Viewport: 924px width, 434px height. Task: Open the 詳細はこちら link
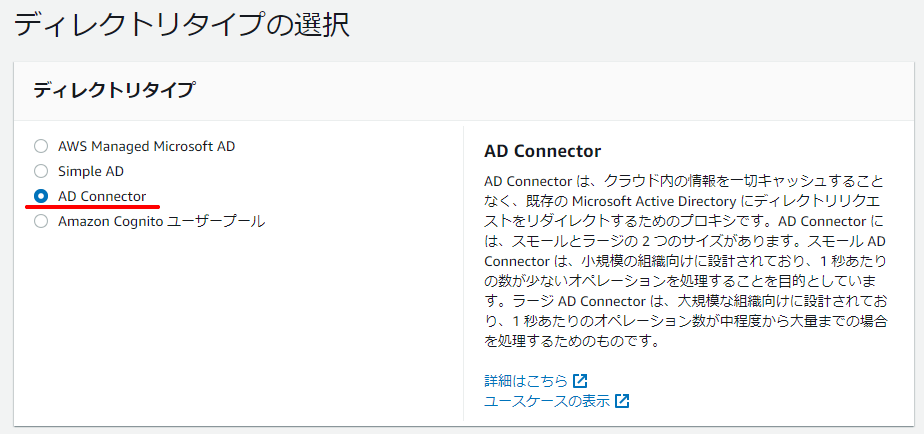pos(526,380)
